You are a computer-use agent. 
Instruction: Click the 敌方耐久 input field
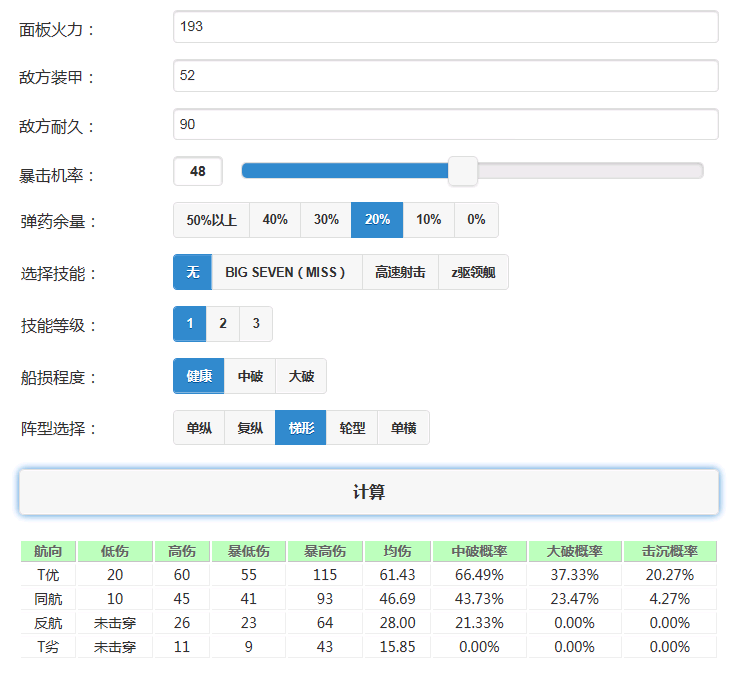coord(445,124)
